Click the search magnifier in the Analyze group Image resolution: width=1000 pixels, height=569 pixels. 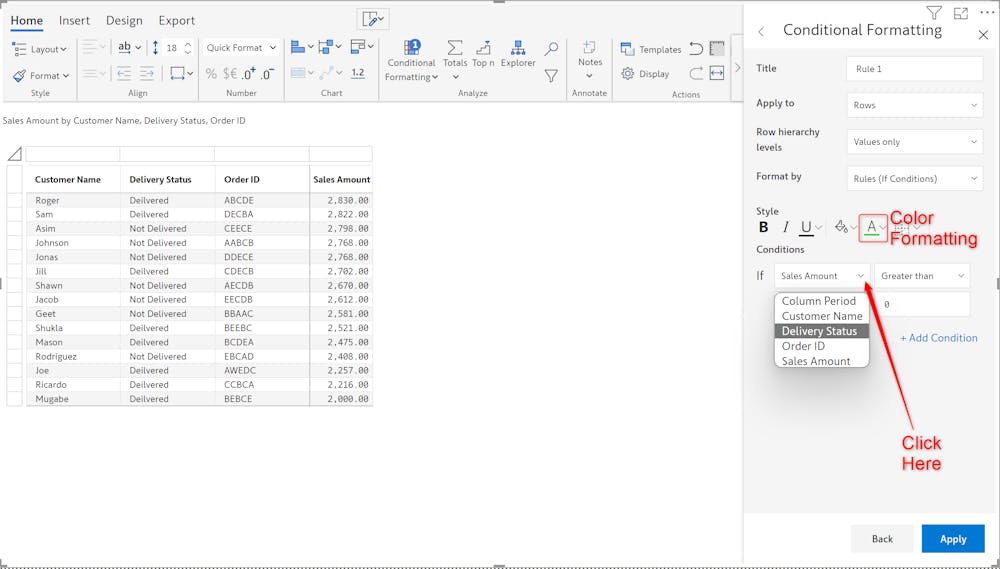pos(551,49)
